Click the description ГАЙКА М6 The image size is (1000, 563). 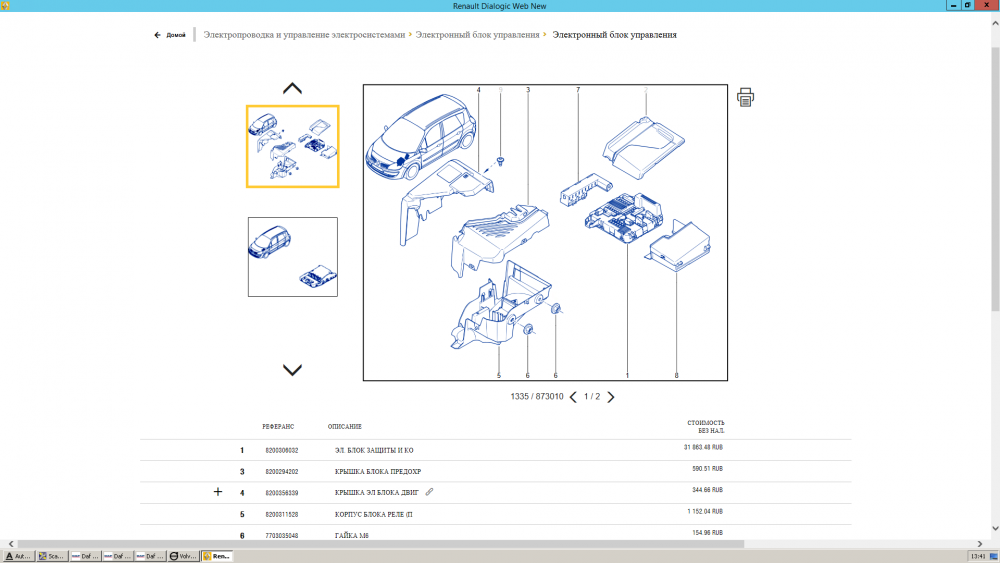tap(352, 536)
